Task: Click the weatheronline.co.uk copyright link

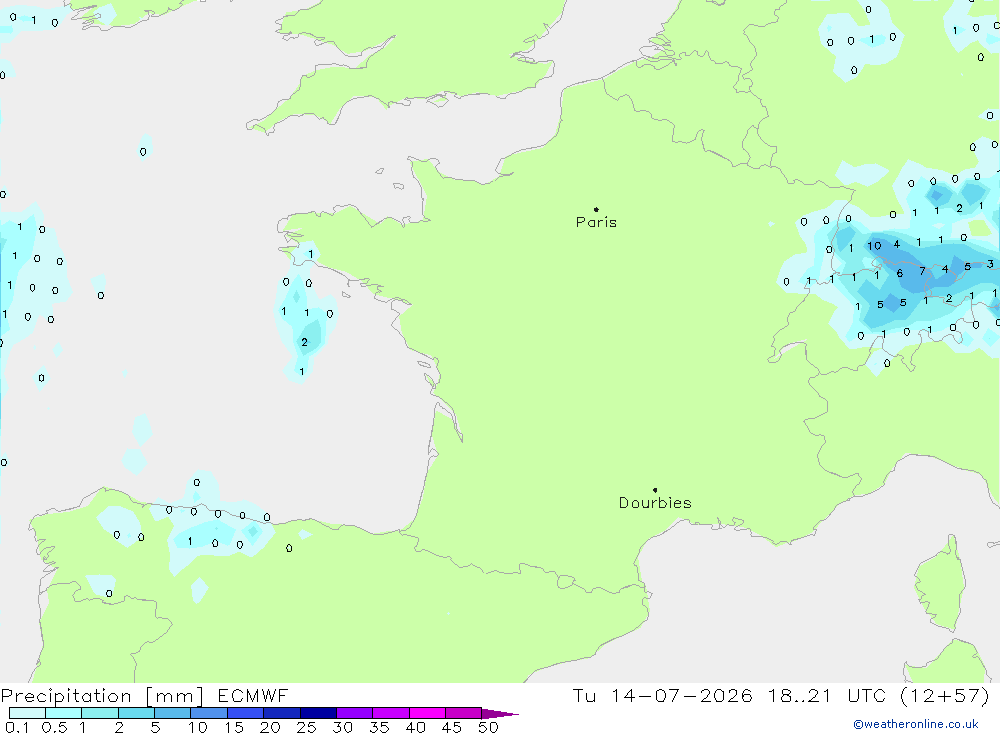Action: 916,724
